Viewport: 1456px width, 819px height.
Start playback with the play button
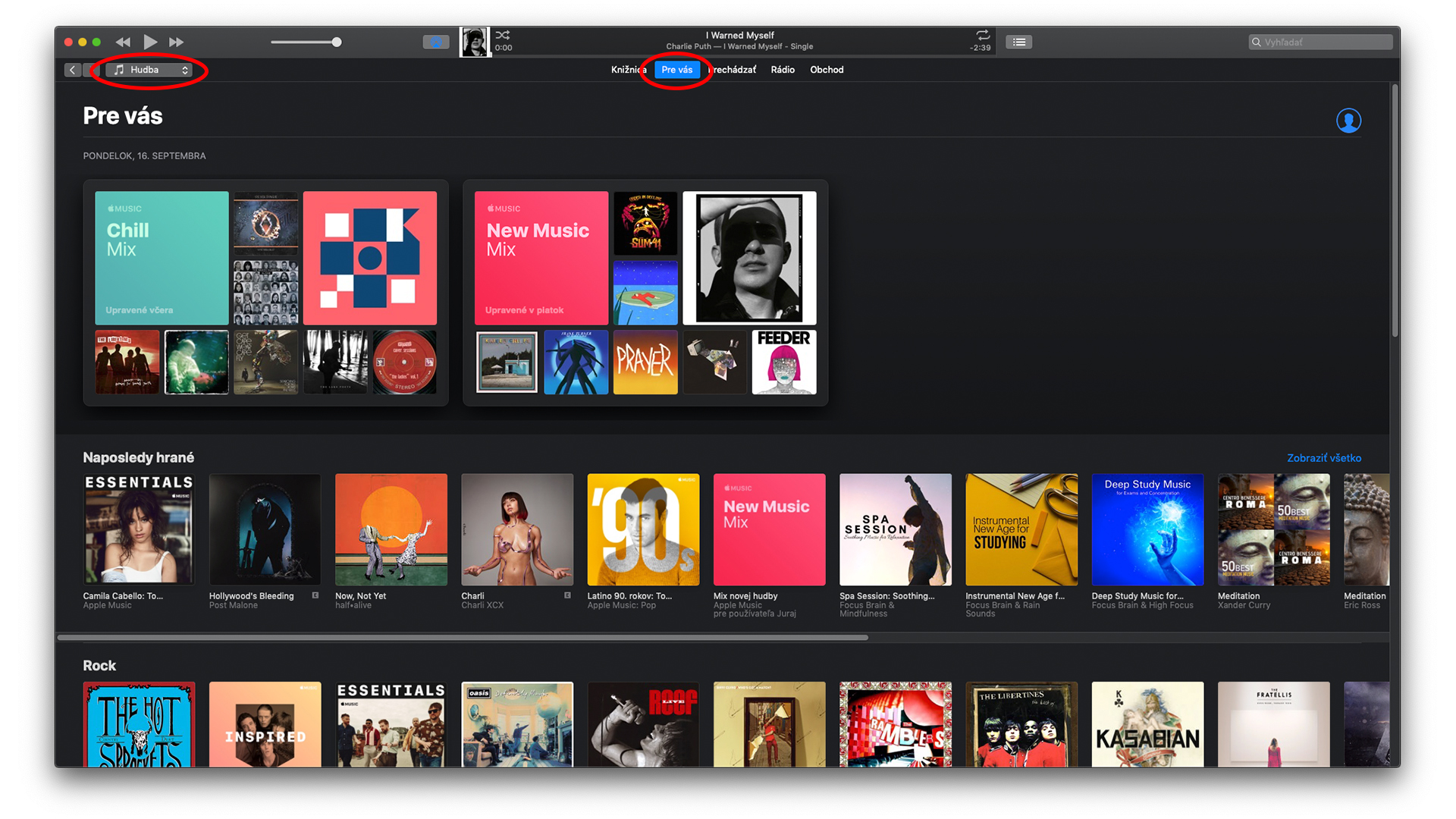[x=150, y=42]
